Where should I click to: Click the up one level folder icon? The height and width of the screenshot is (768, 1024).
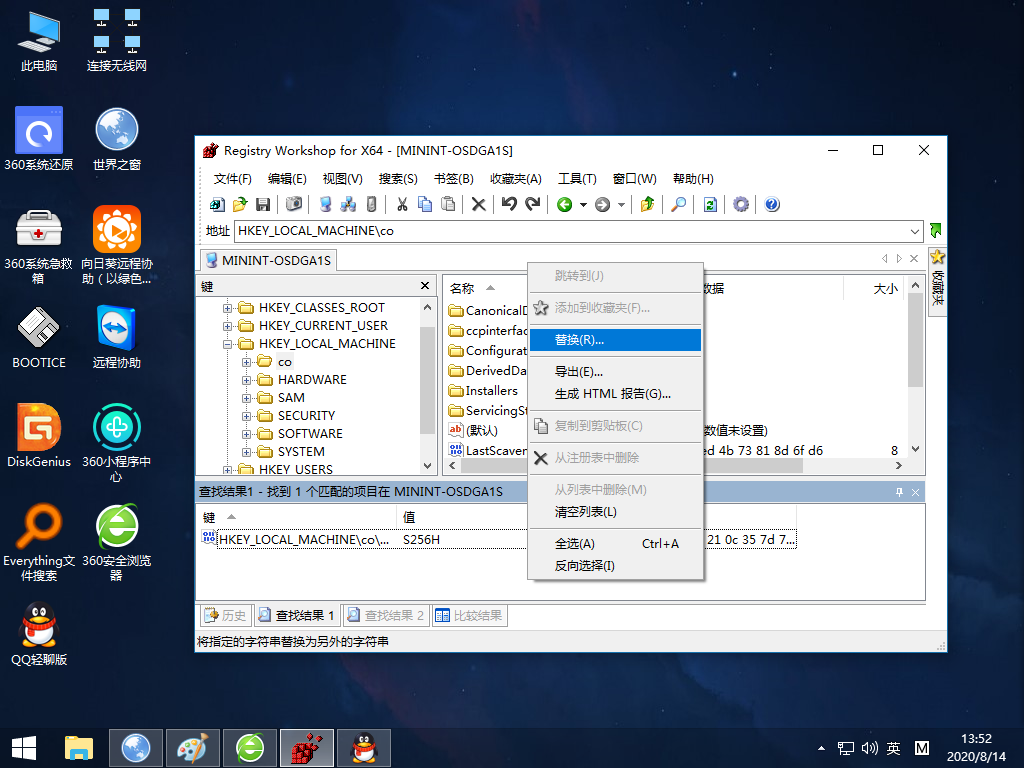click(647, 204)
